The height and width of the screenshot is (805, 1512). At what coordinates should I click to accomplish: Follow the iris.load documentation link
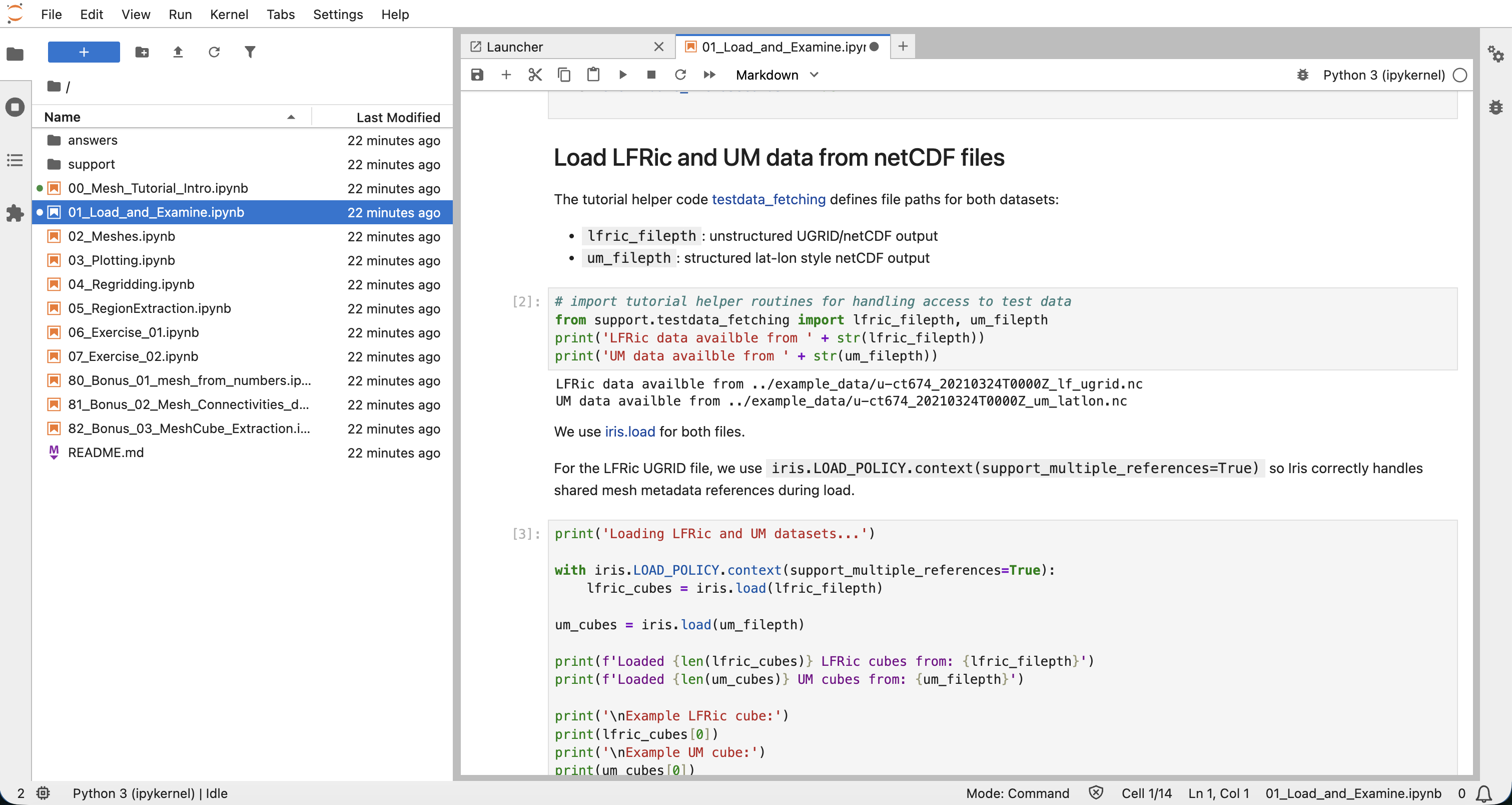pos(630,432)
